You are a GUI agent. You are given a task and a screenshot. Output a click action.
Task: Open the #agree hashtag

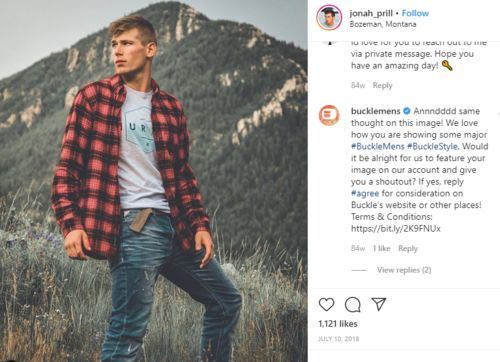coord(365,193)
